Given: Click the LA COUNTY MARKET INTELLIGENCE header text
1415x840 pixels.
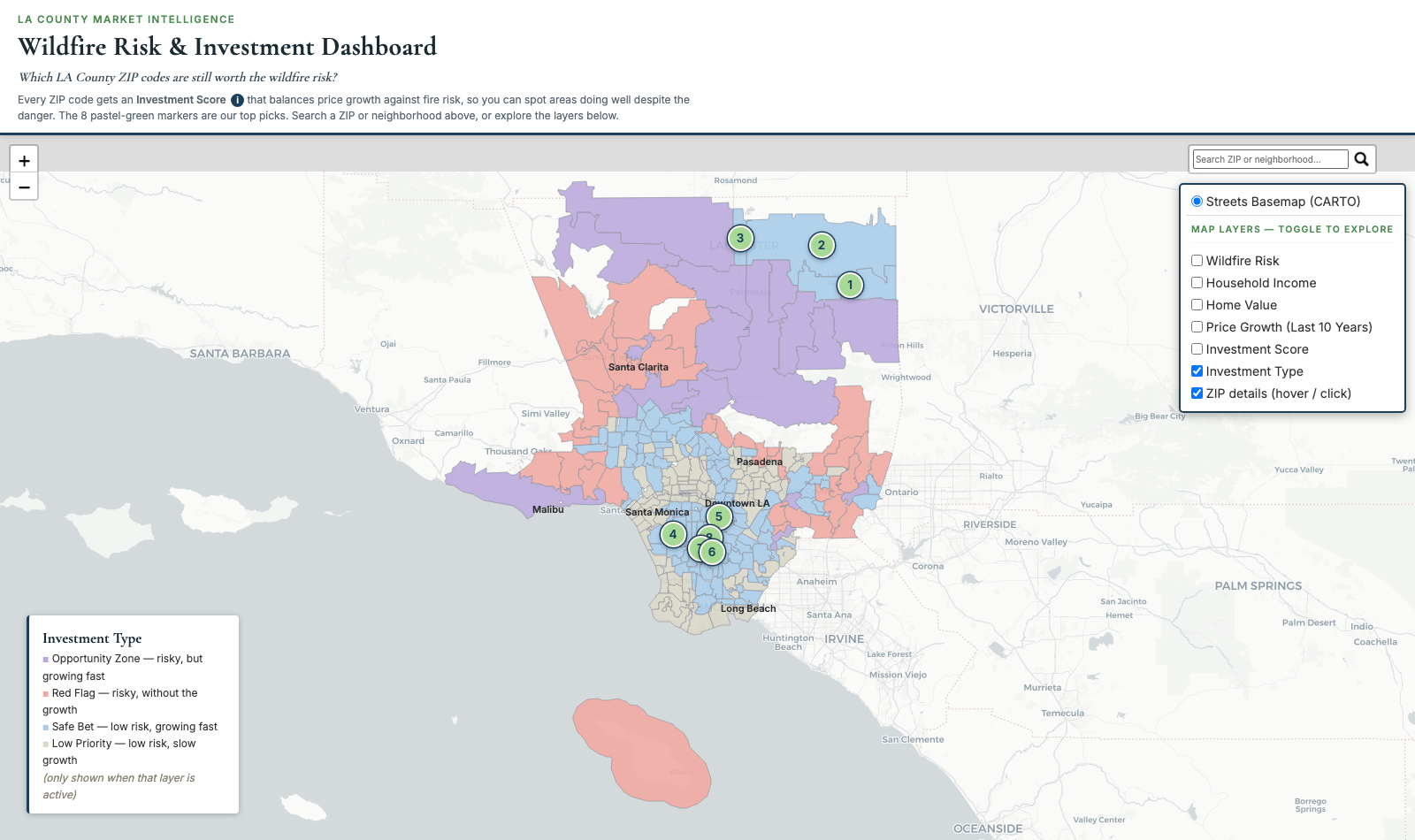Looking at the screenshot, I should pyautogui.click(x=126, y=19).
